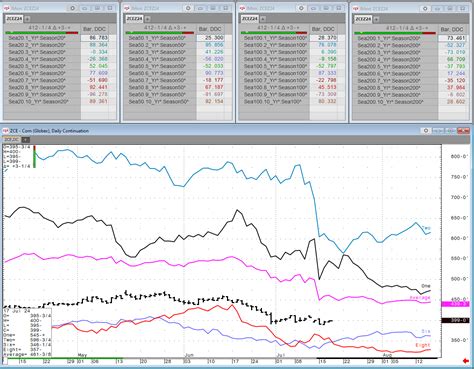Click 17 Jul 24 cursor data box

tap(27, 333)
